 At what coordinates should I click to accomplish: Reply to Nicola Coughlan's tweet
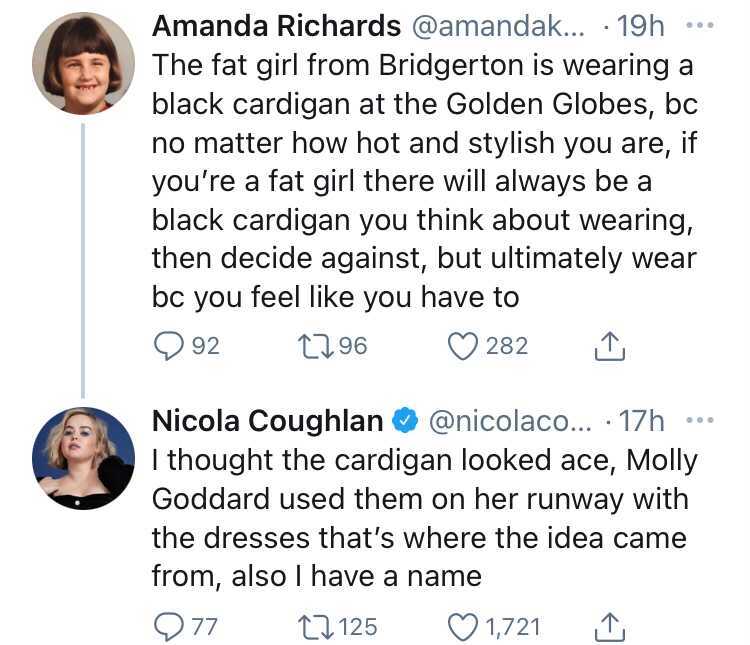(x=167, y=627)
